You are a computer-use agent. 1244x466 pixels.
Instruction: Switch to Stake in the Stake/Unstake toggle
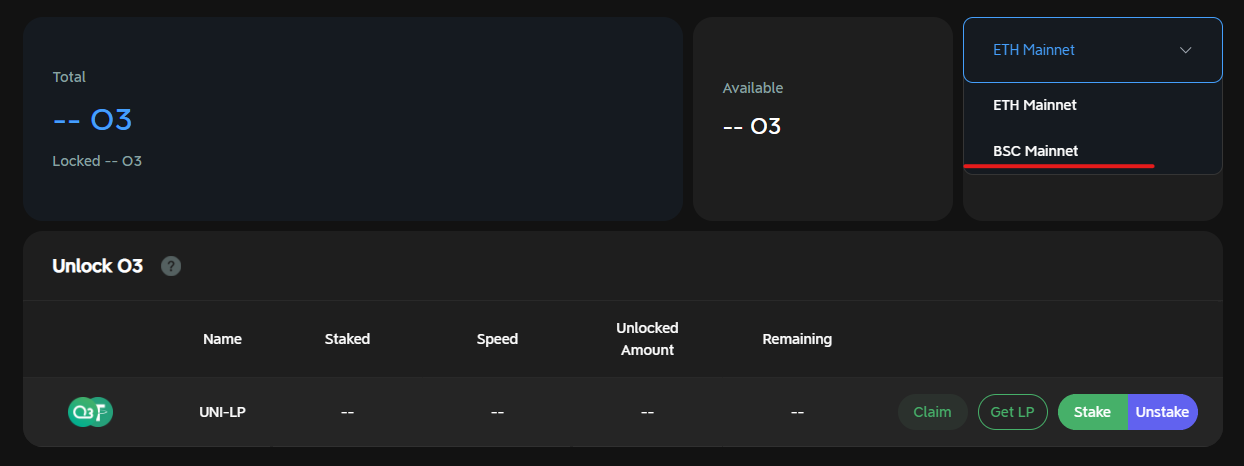click(1092, 412)
